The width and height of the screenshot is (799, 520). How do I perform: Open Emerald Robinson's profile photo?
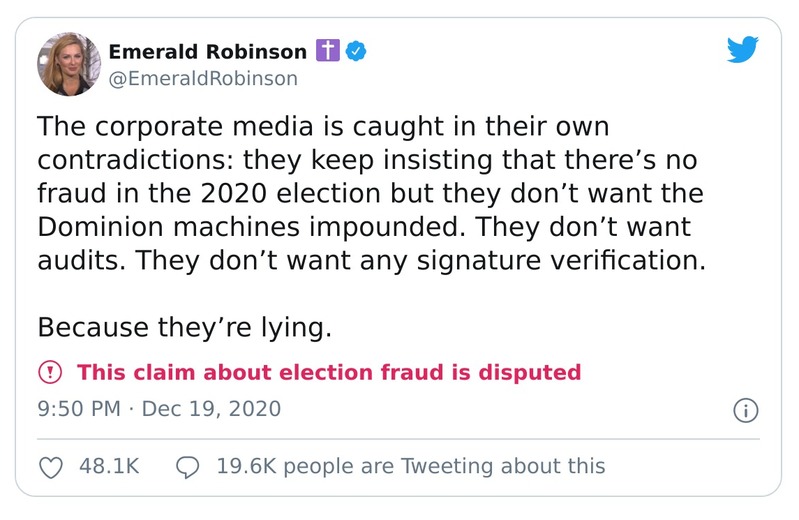pyautogui.click(x=69, y=64)
